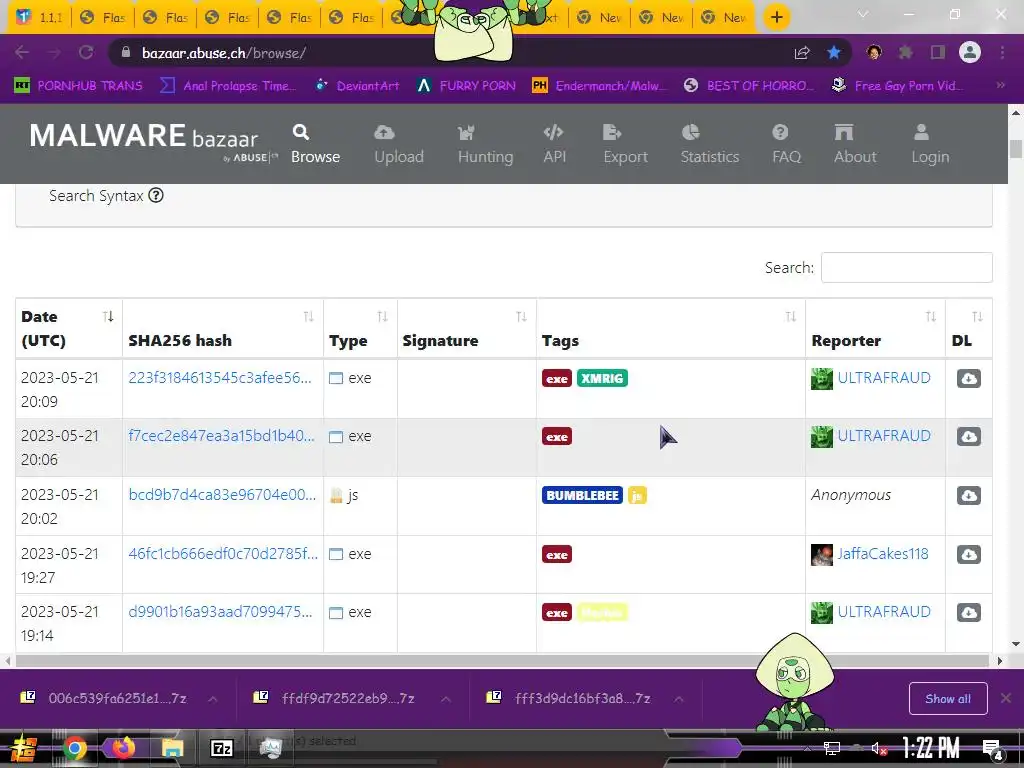This screenshot has height=768, width=1024.
Task: Open hash 46fc1cb666edf0c70d2785f sample
Action: 223,553
